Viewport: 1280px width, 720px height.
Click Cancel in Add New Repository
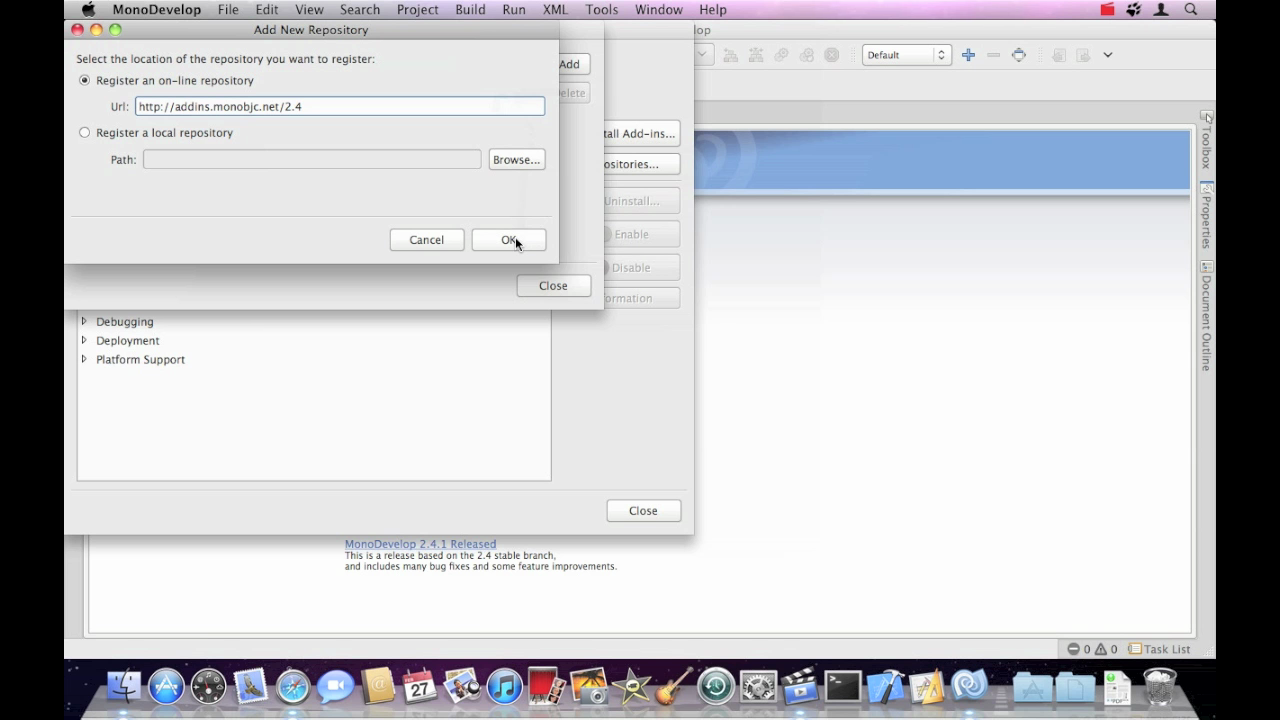point(426,240)
